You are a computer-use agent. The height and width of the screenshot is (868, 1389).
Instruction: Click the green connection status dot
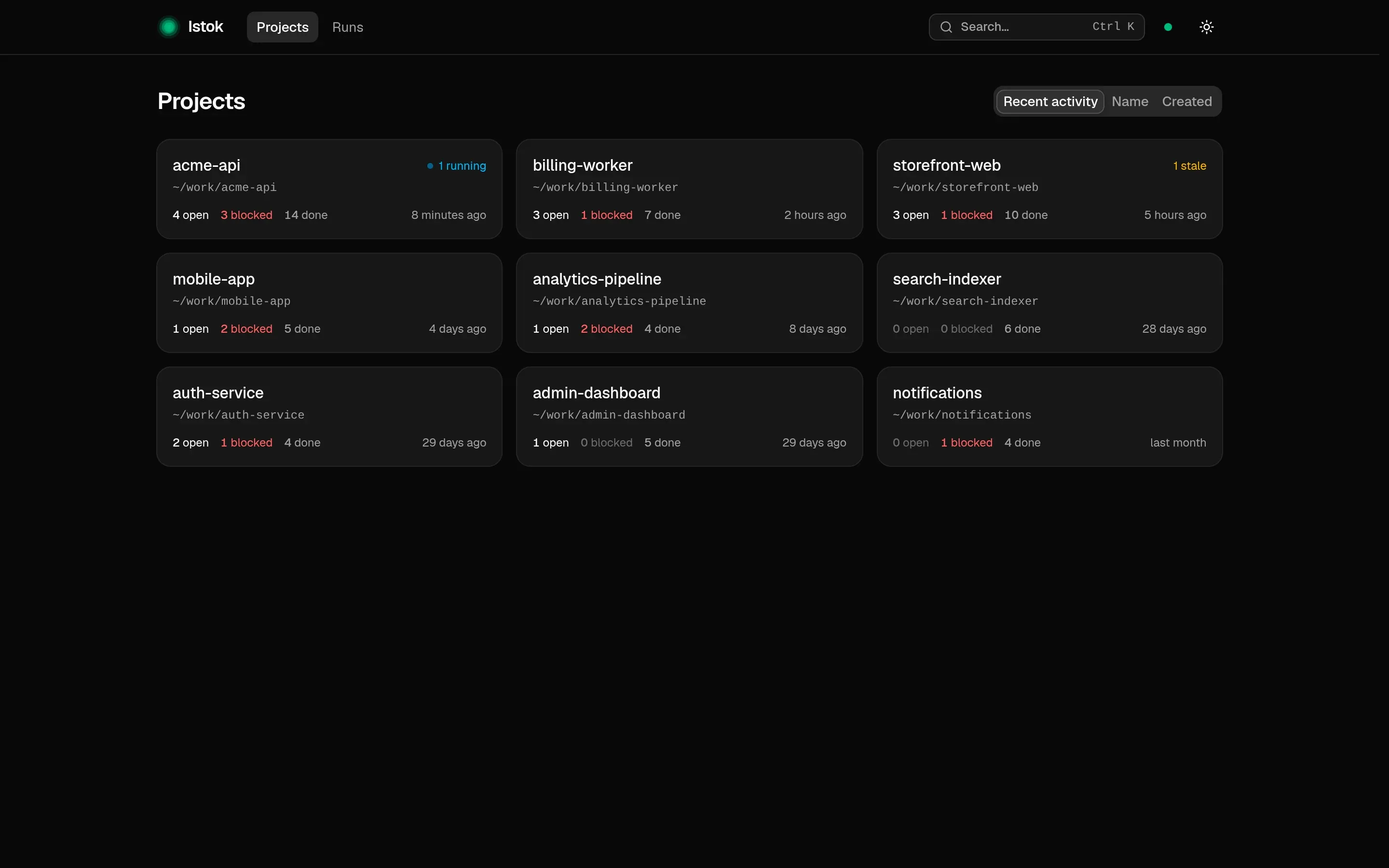point(1168,27)
